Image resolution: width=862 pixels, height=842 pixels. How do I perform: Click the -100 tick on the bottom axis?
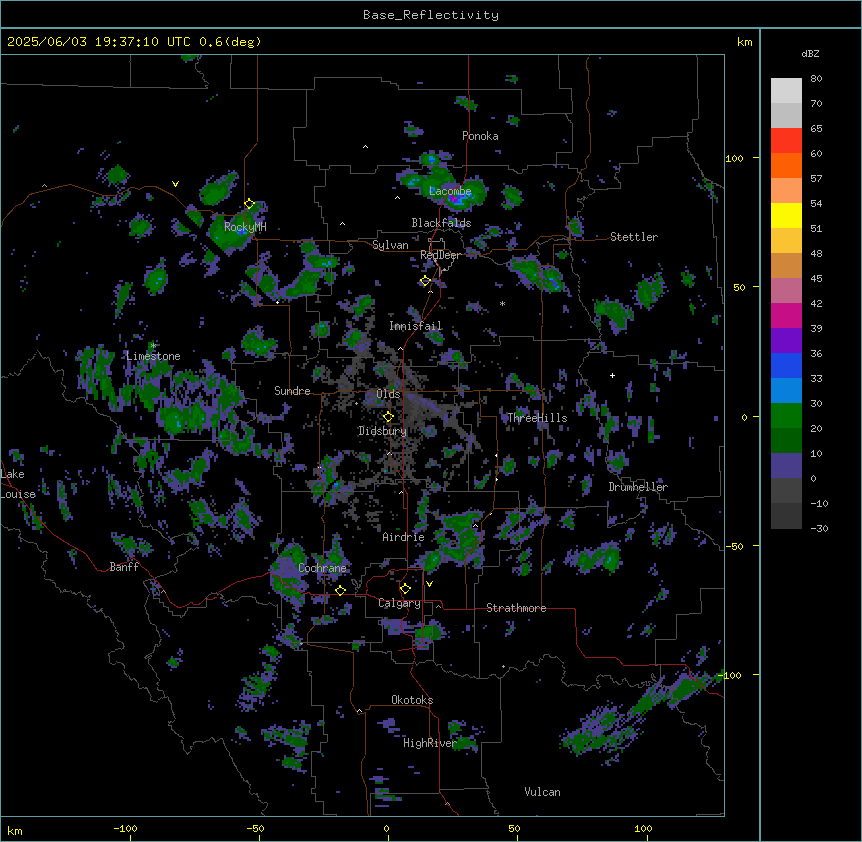pyautogui.click(x=125, y=828)
